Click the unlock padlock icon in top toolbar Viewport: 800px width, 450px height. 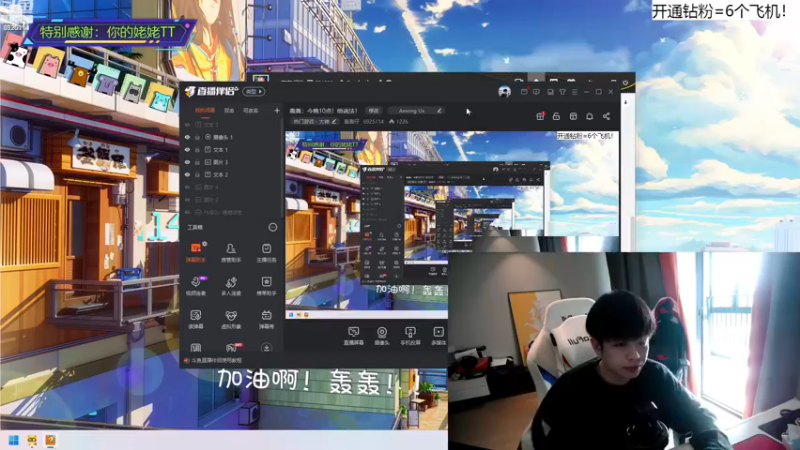click(556, 116)
